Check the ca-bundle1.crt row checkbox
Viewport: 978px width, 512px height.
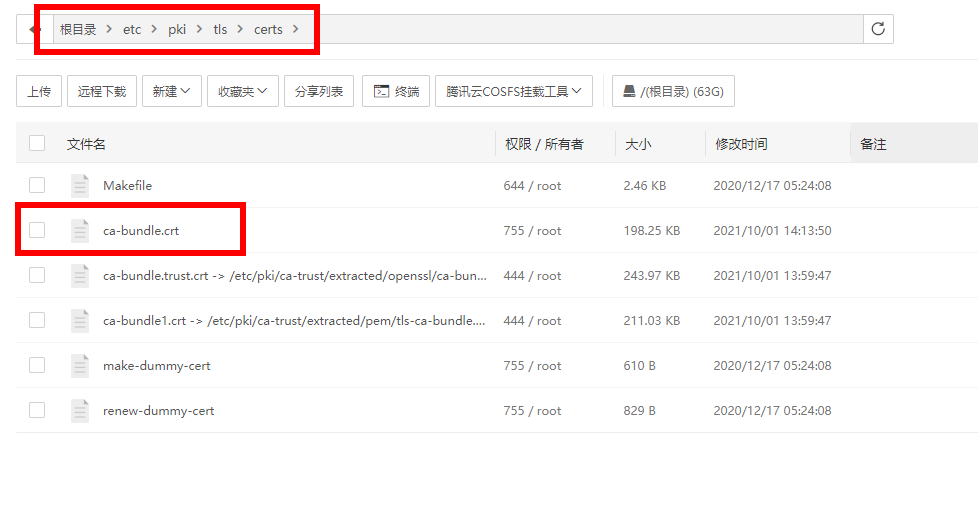(x=37, y=320)
